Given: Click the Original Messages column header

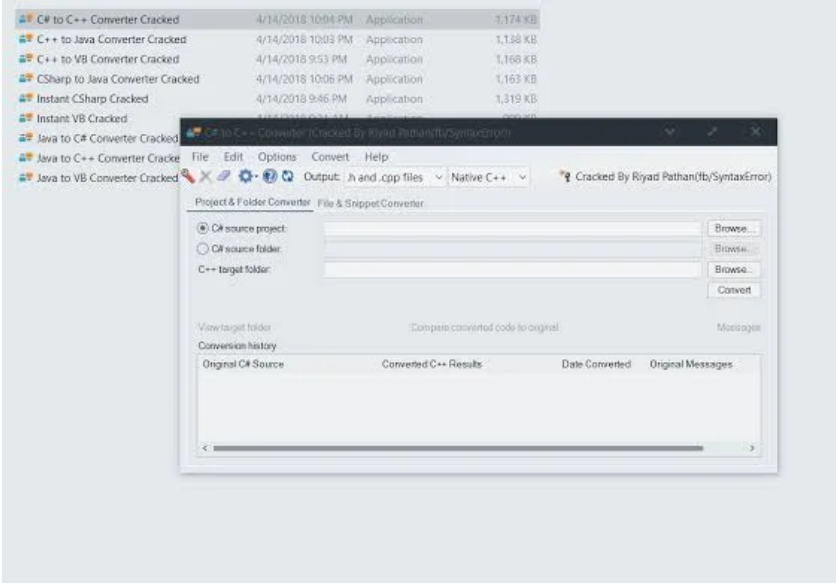Looking at the screenshot, I should [x=691, y=364].
